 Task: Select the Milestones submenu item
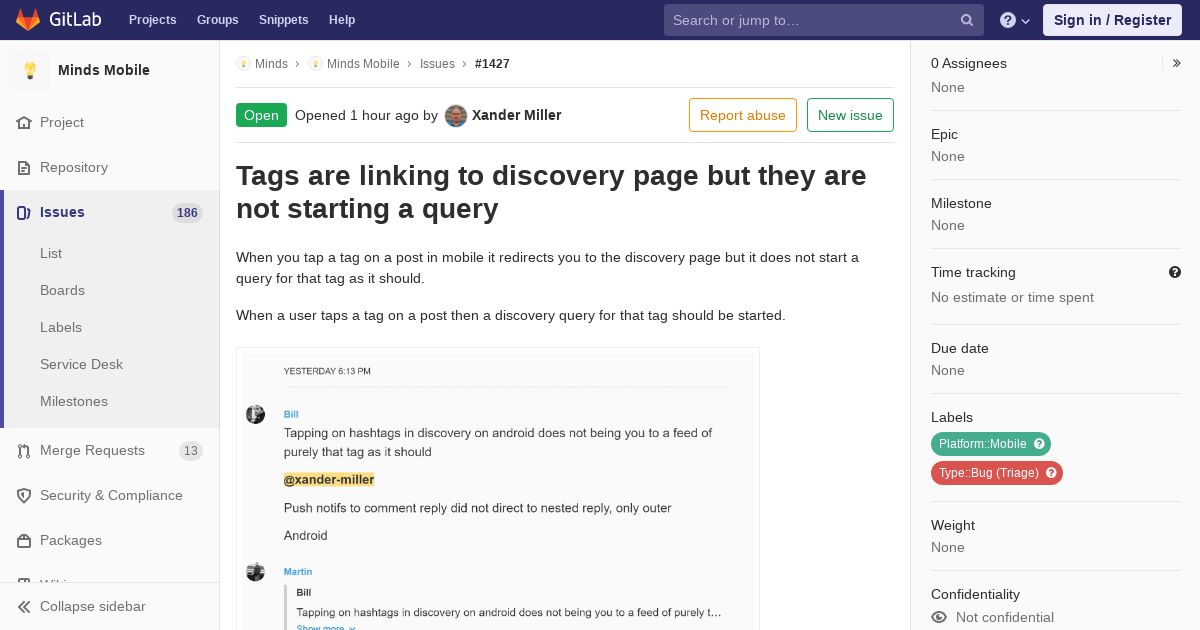pyautogui.click(x=74, y=401)
